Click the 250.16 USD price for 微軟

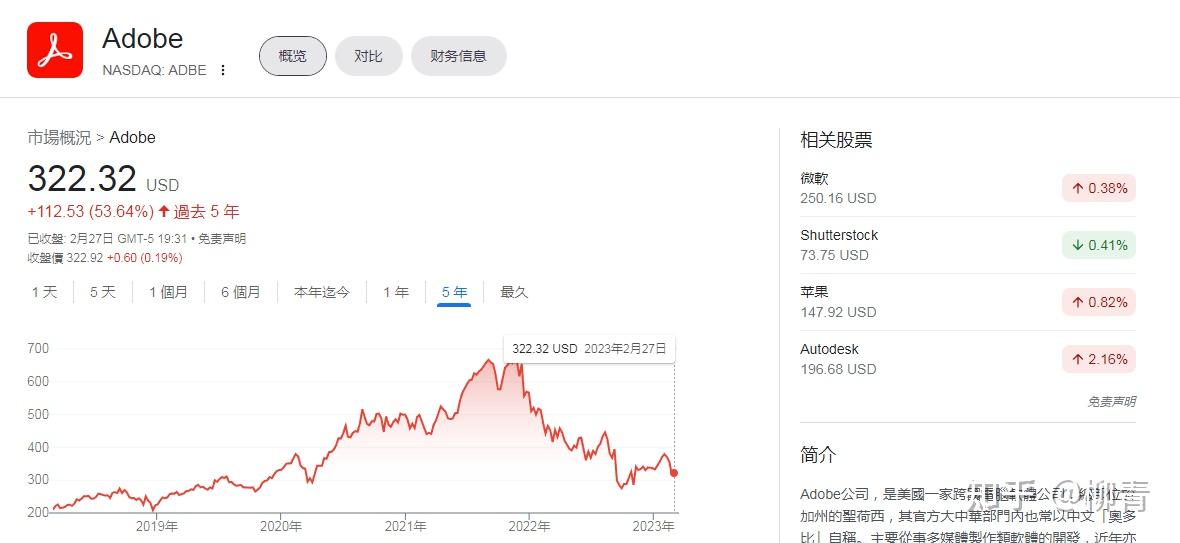[x=838, y=199]
